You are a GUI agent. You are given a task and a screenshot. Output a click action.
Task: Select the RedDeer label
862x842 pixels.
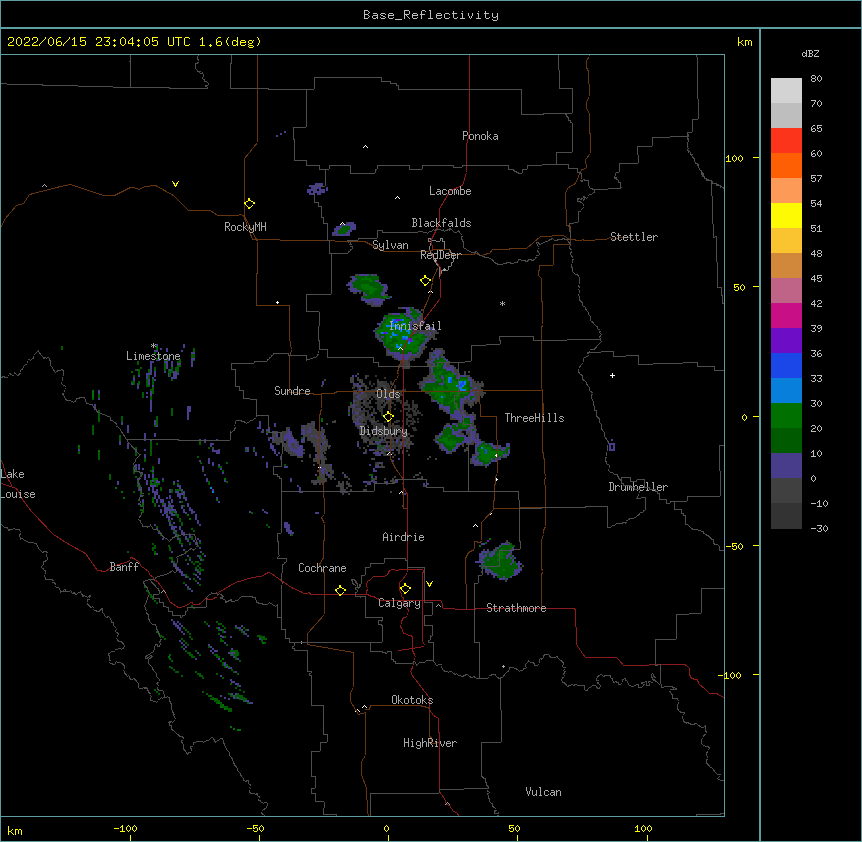pos(440,255)
